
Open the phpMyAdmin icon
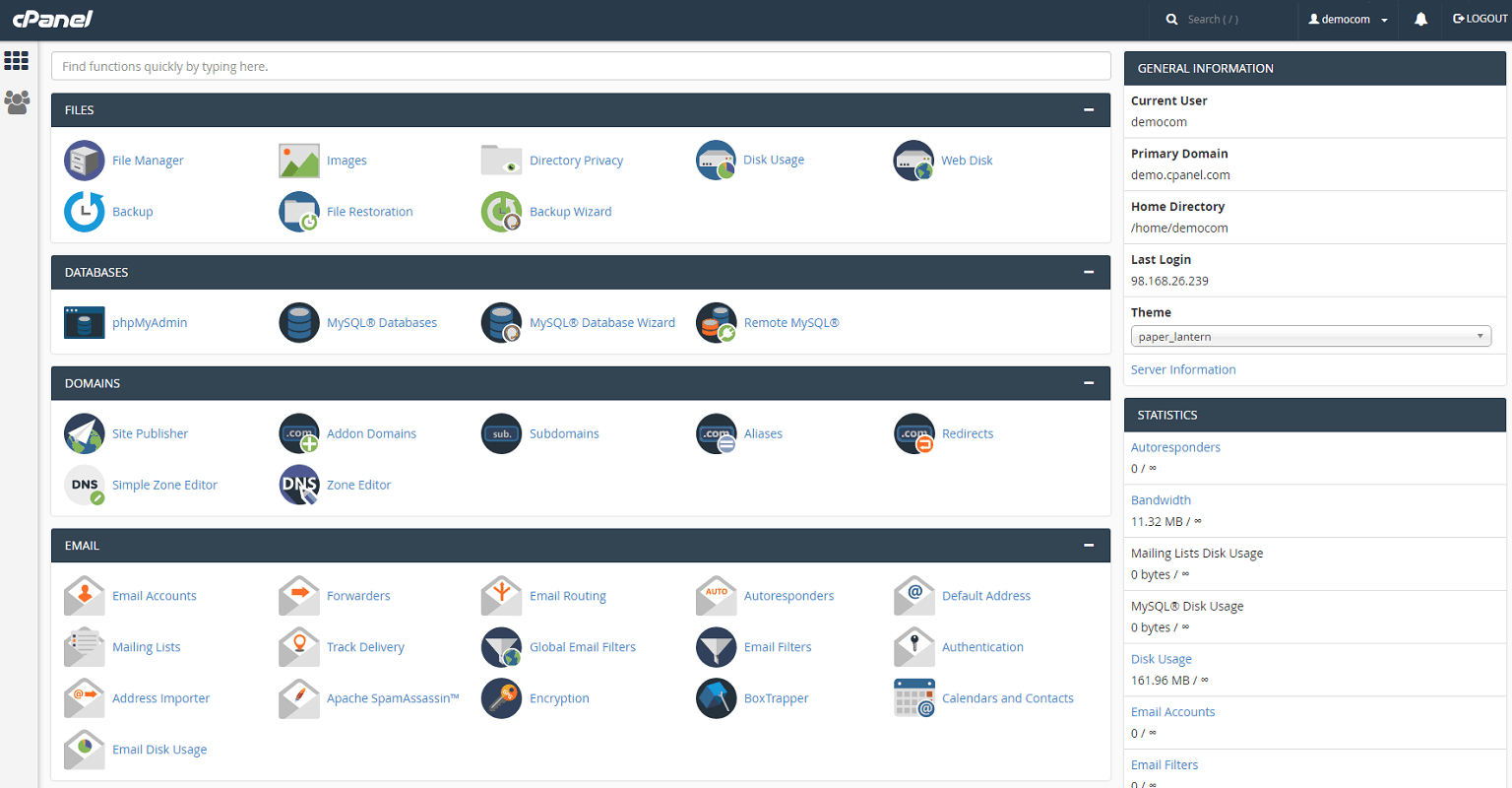coord(85,322)
